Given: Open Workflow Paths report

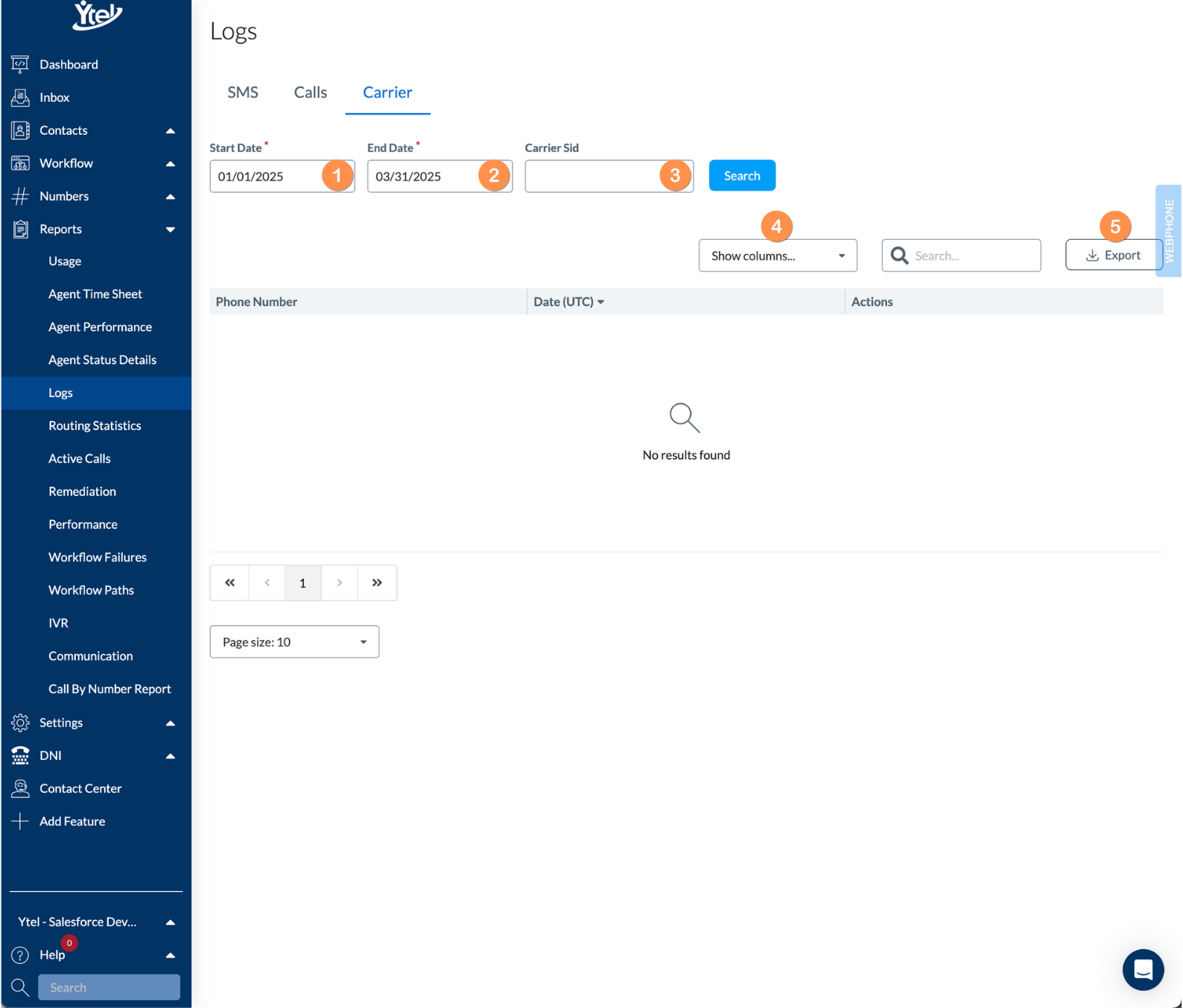Looking at the screenshot, I should point(91,590).
